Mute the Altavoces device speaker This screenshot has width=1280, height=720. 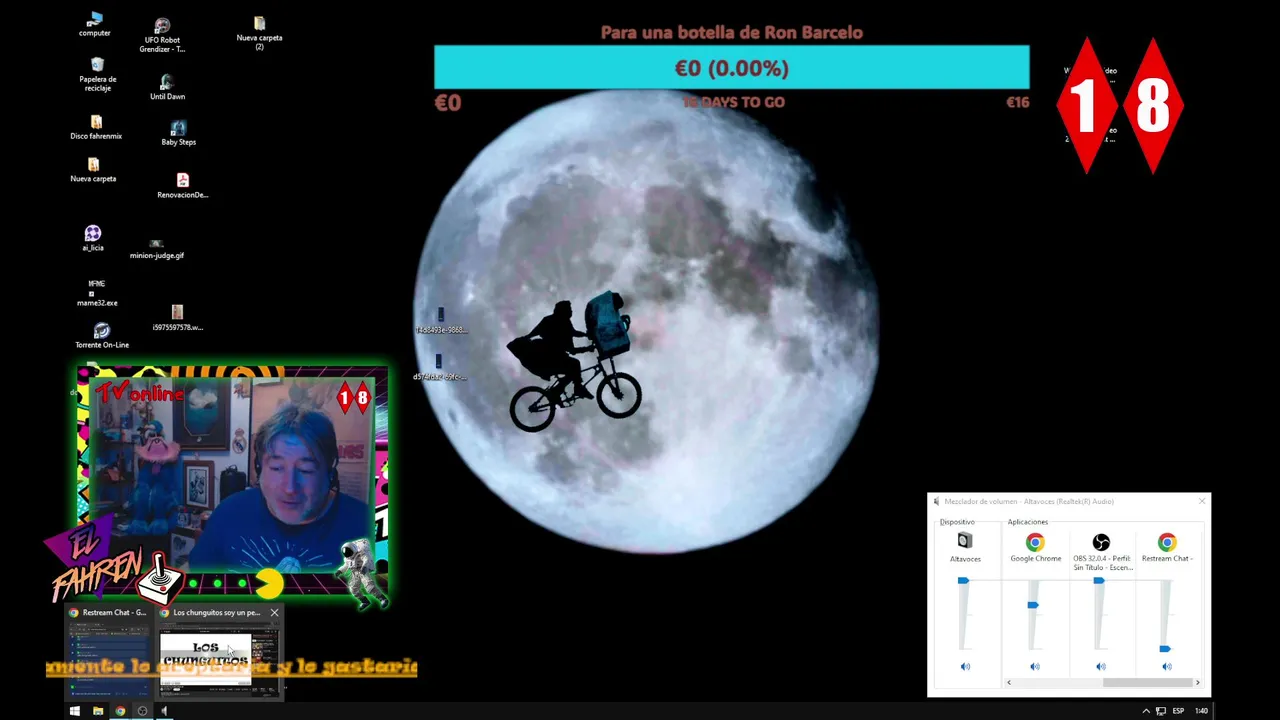coord(965,666)
